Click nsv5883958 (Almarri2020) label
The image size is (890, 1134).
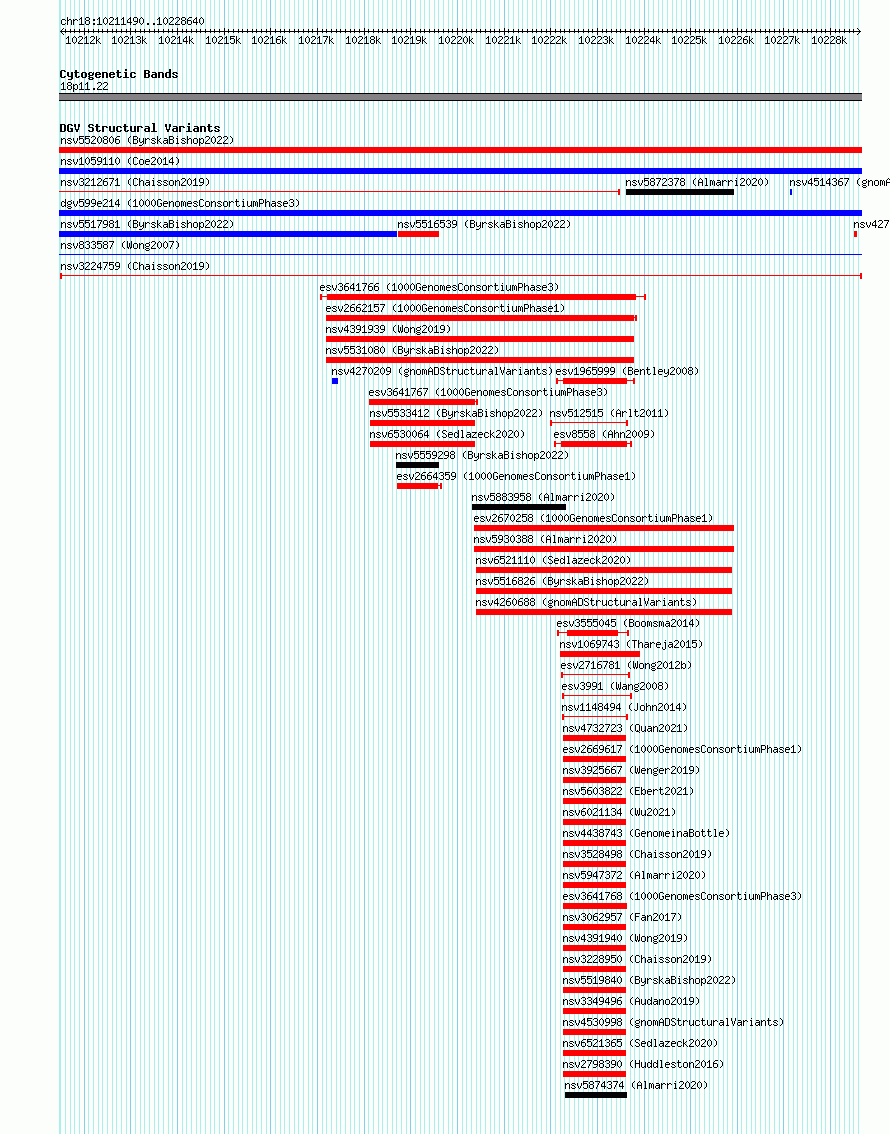pyautogui.click(x=543, y=497)
